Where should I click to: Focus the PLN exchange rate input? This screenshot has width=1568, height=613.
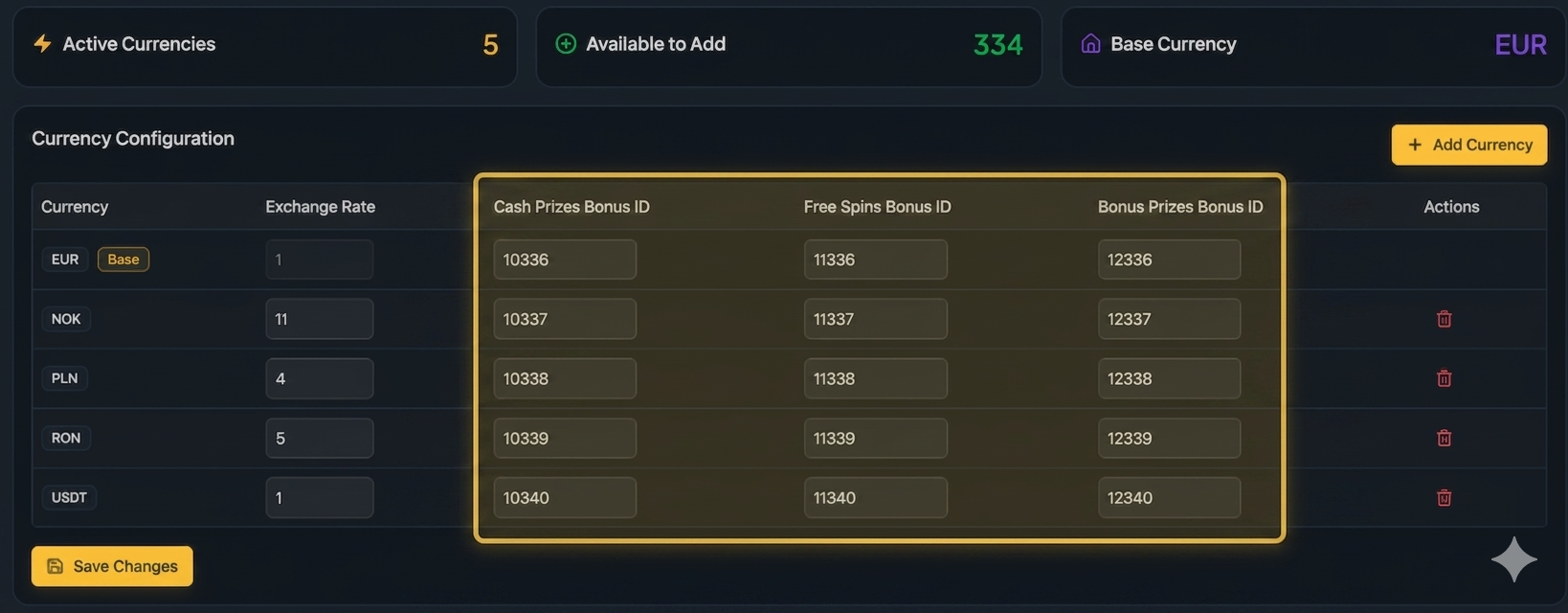[319, 378]
